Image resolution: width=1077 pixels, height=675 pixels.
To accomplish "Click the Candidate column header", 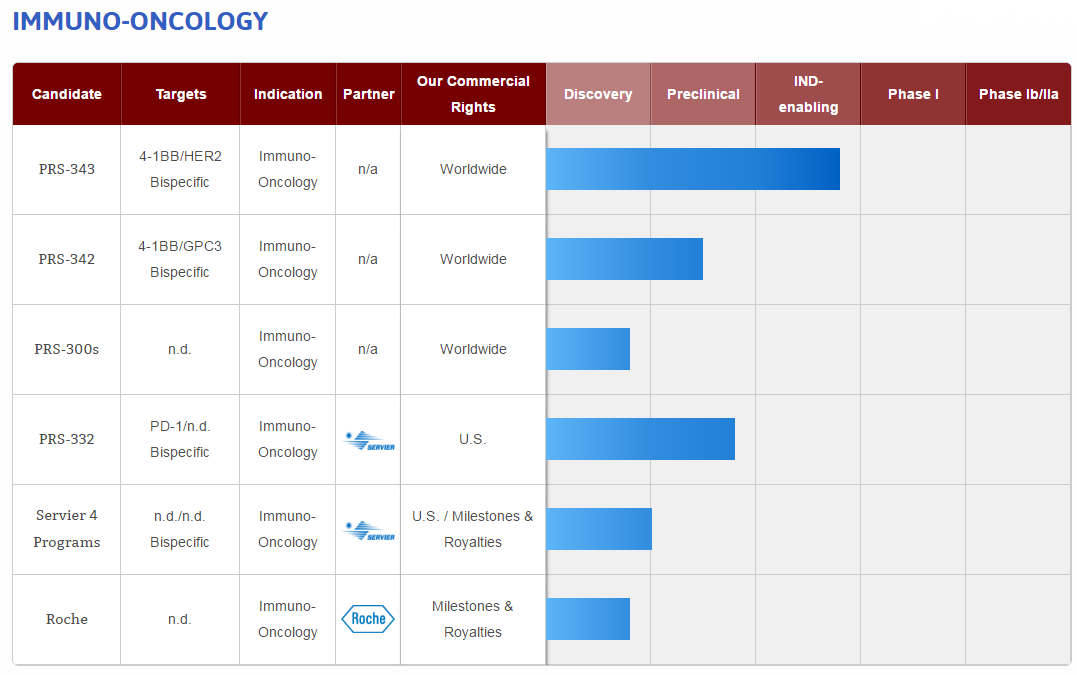I will (67, 94).
